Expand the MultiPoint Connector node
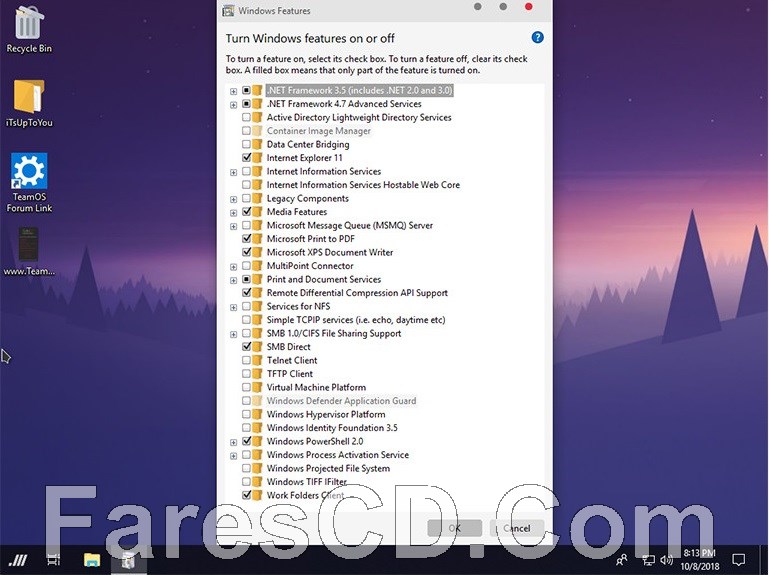The image size is (769, 575). coord(233,266)
